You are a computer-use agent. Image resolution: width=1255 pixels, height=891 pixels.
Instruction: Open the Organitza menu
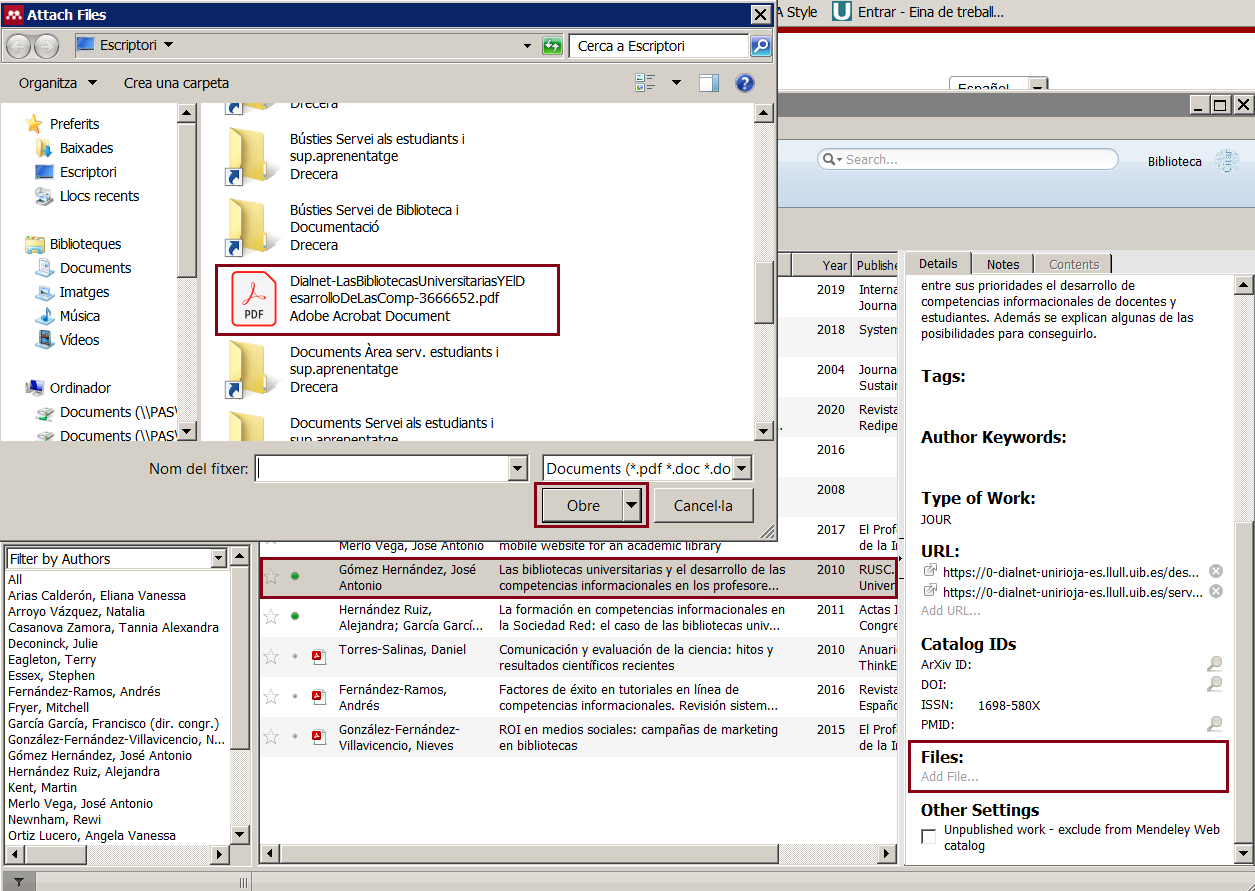pyautogui.click(x=58, y=83)
